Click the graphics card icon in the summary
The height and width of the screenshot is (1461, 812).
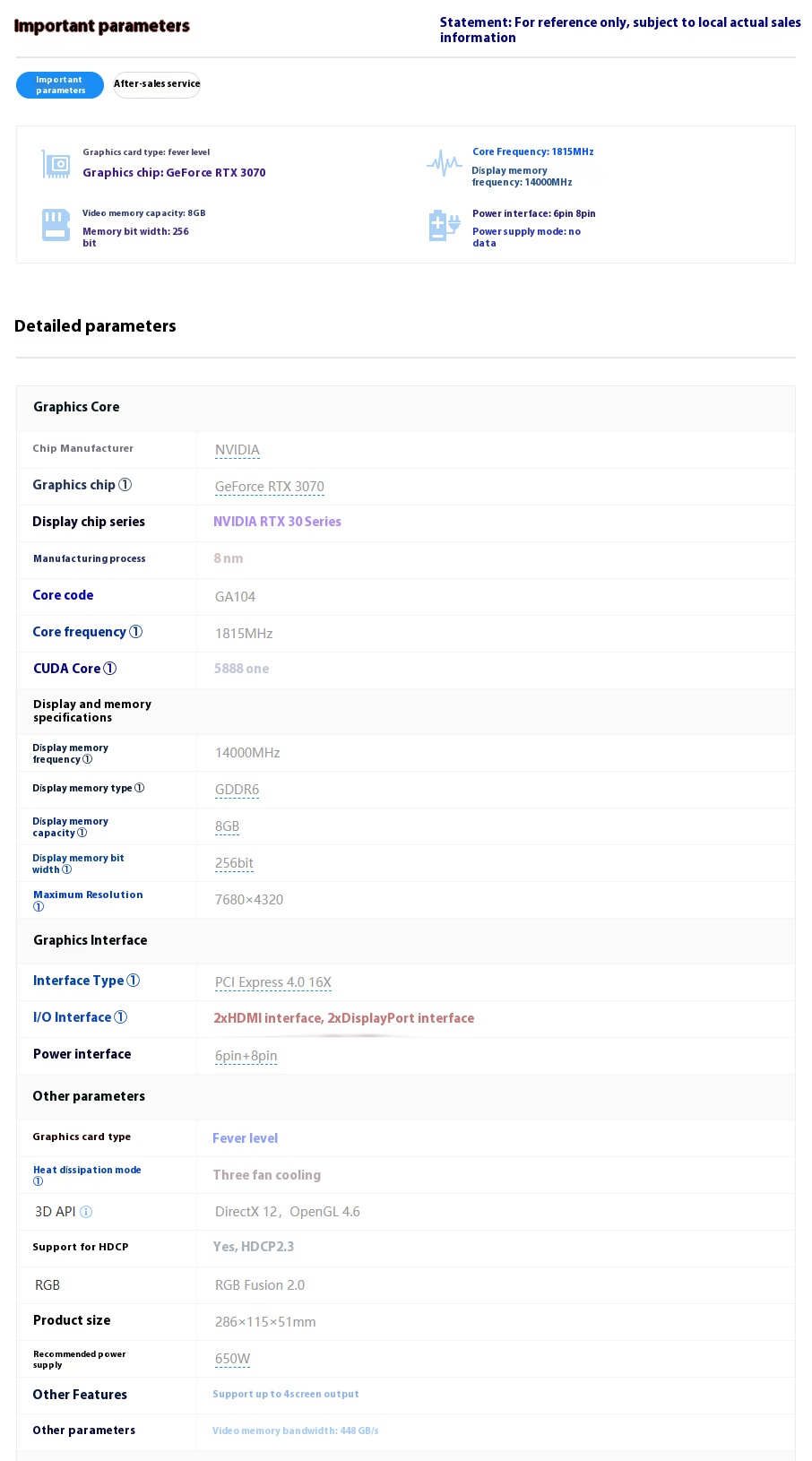click(56, 164)
